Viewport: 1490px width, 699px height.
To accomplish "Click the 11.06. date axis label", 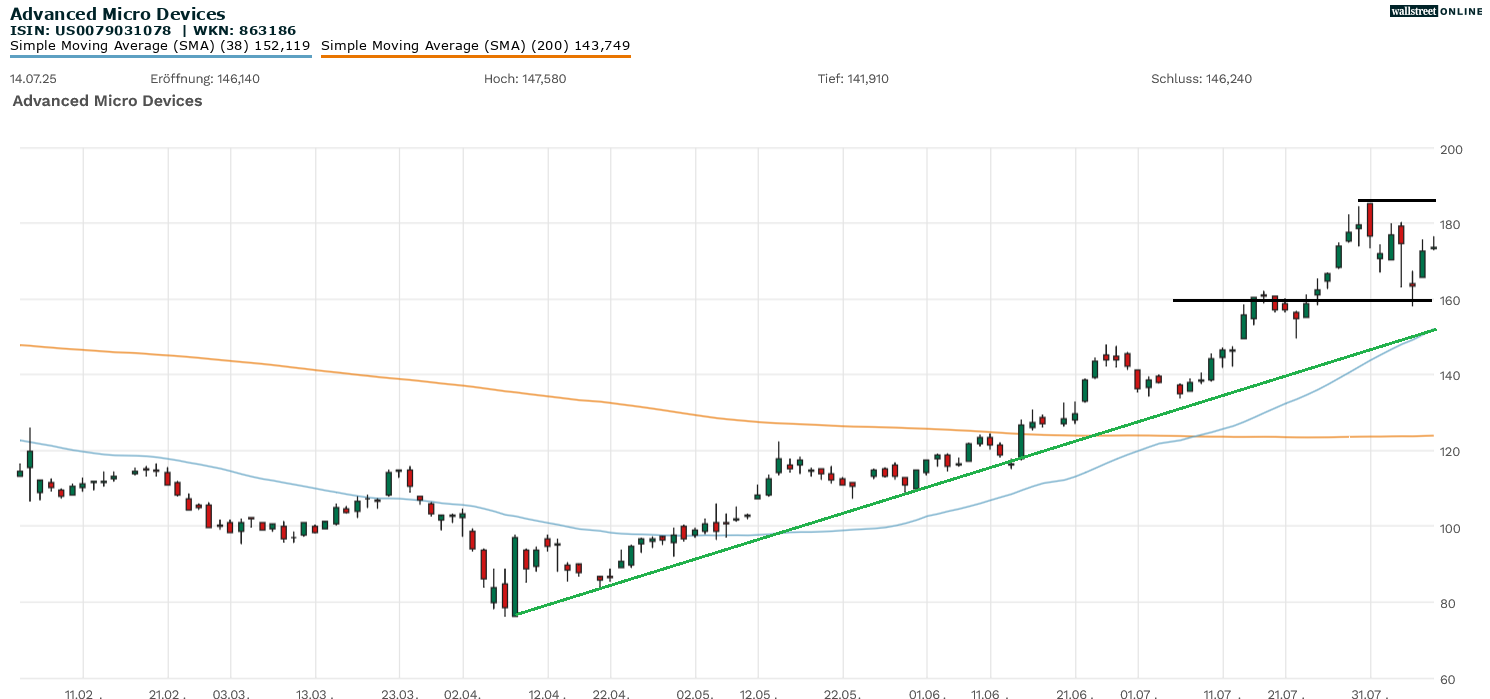I will [989, 693].
